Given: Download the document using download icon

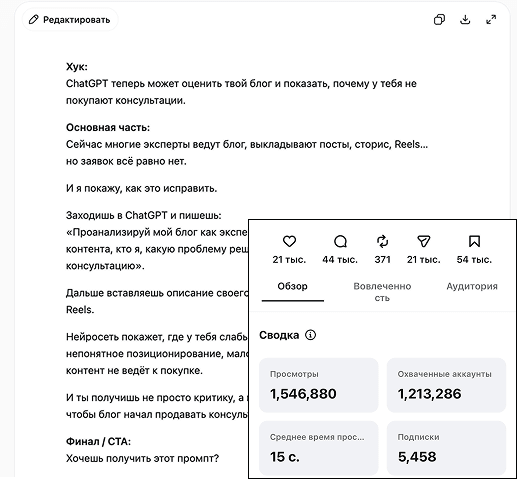Looking at the screenshot, I should [x=465, y=20].
